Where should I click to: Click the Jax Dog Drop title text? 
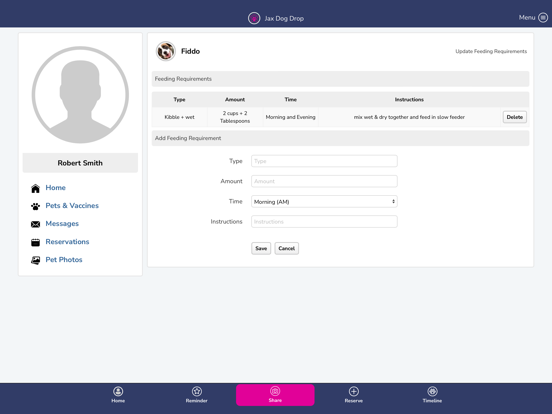point(284,18)
